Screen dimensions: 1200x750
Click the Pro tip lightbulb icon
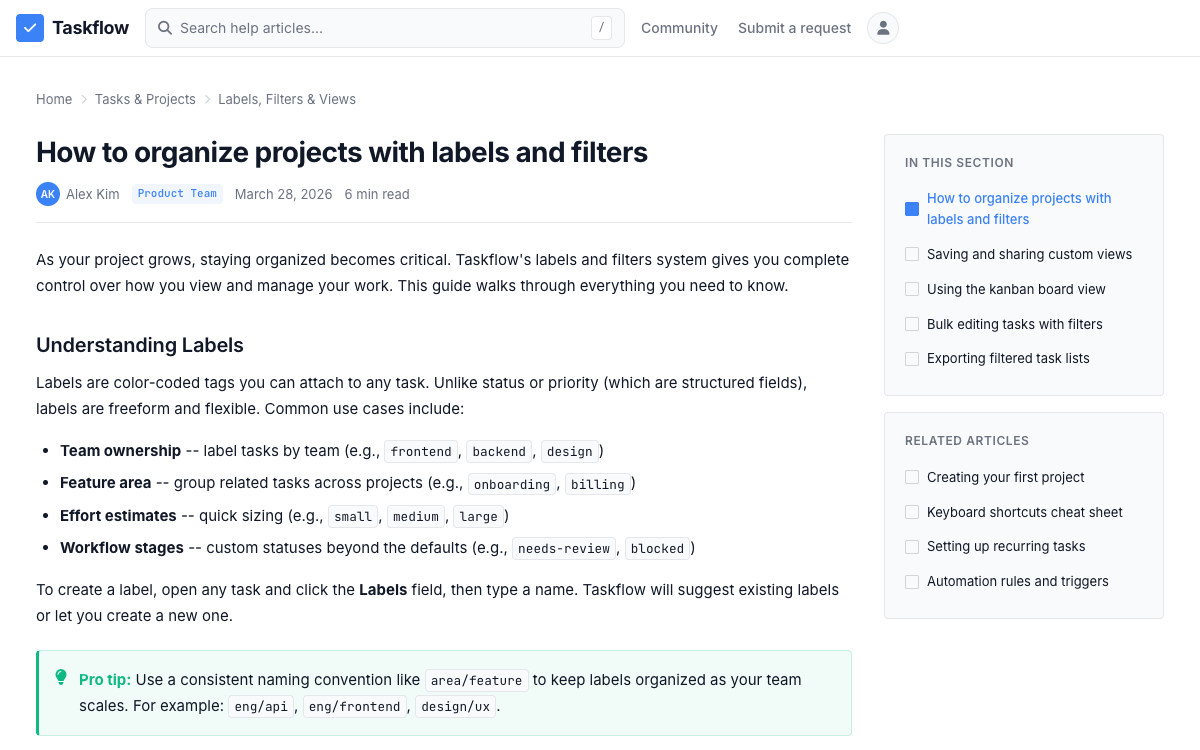click(x=61, y=678)
